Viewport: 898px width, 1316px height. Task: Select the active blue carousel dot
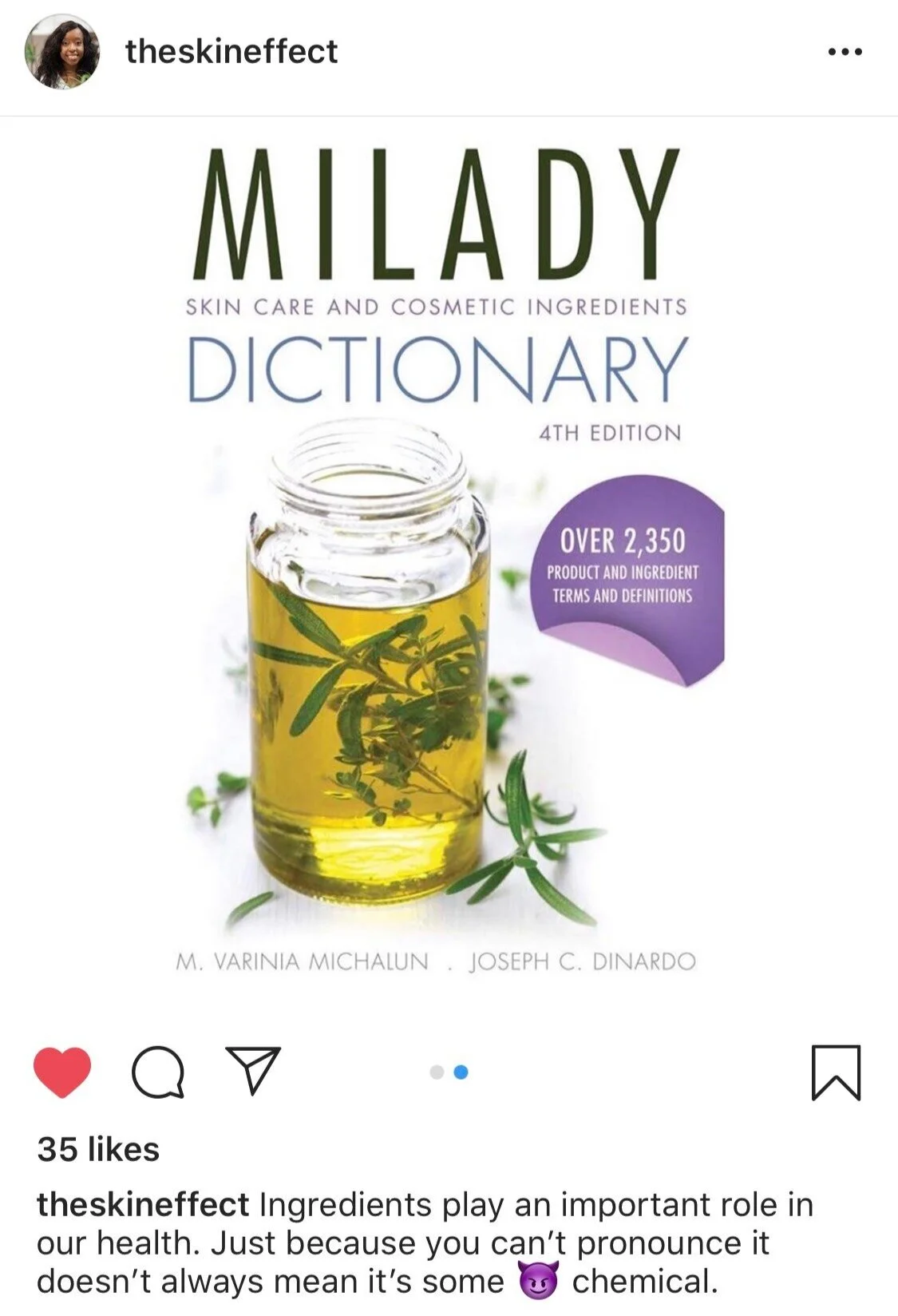coord(461,1072)
